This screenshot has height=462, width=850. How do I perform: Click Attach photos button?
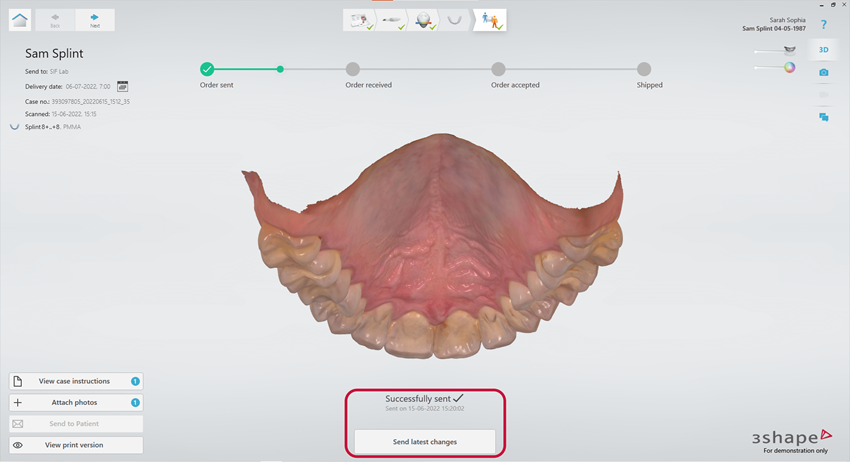tap(76, 402)
